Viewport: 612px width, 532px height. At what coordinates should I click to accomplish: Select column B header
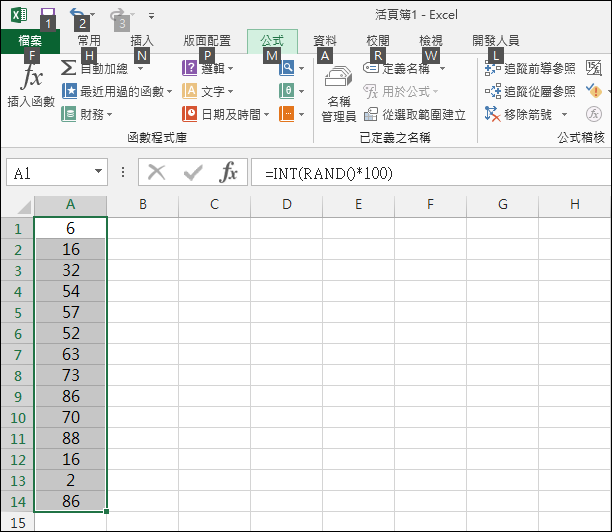[142, 205]
